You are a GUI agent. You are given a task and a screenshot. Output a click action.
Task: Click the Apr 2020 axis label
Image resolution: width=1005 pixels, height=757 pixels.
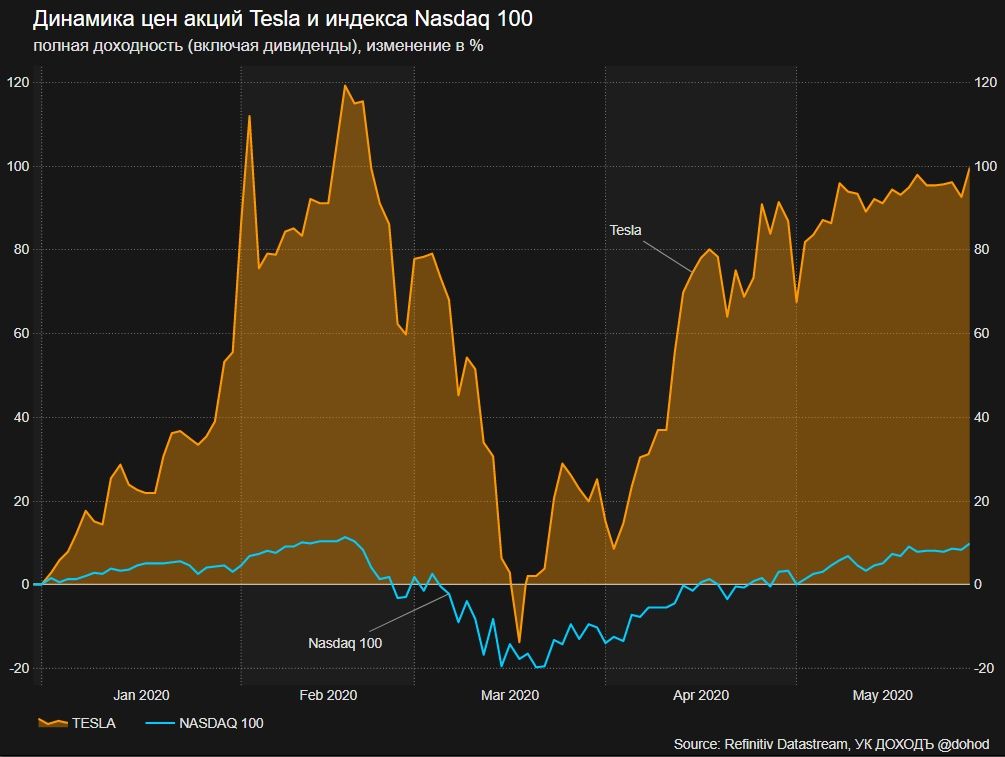(701, 695)
